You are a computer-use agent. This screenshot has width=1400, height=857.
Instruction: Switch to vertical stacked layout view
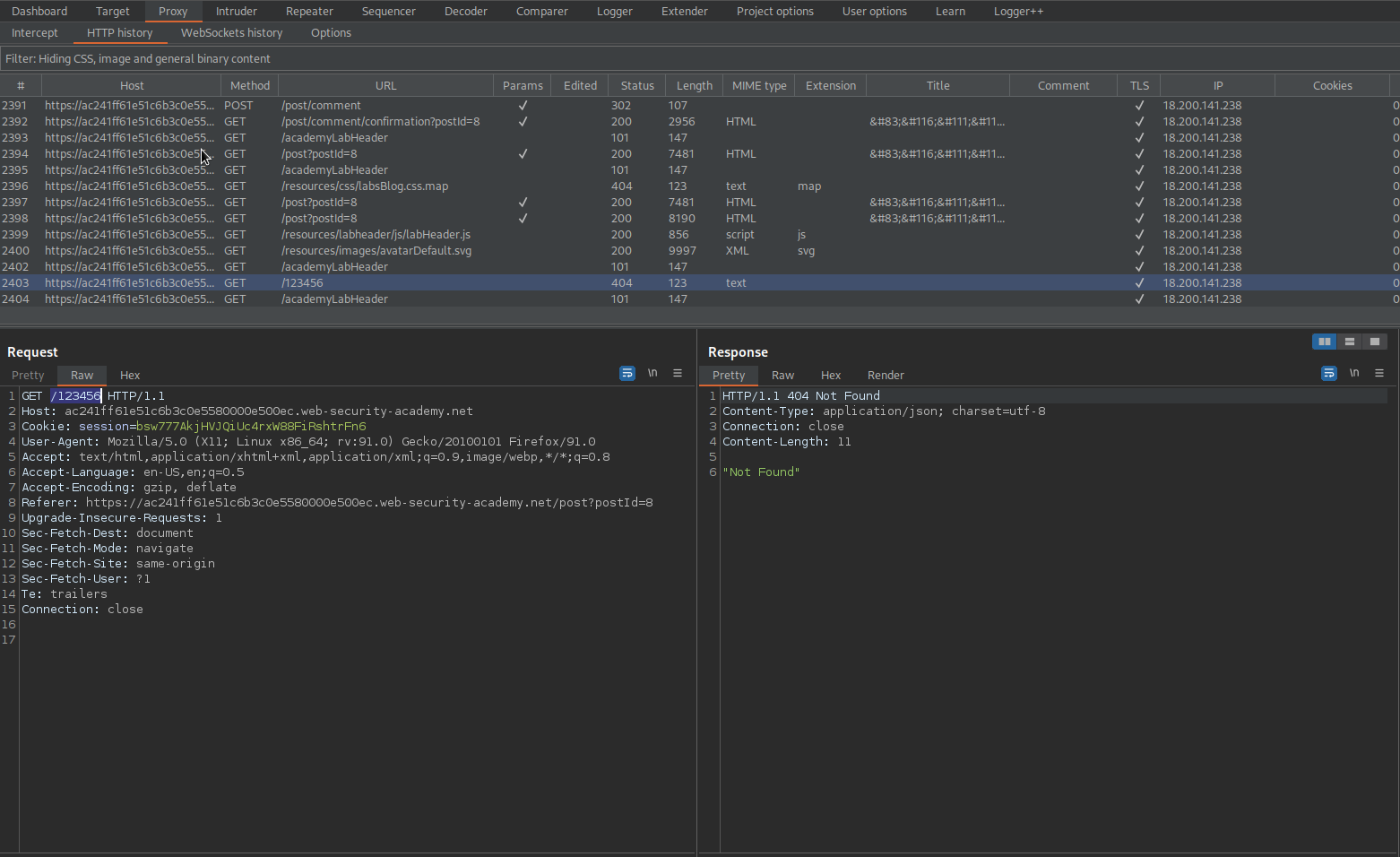click(x=1350, y=342)
